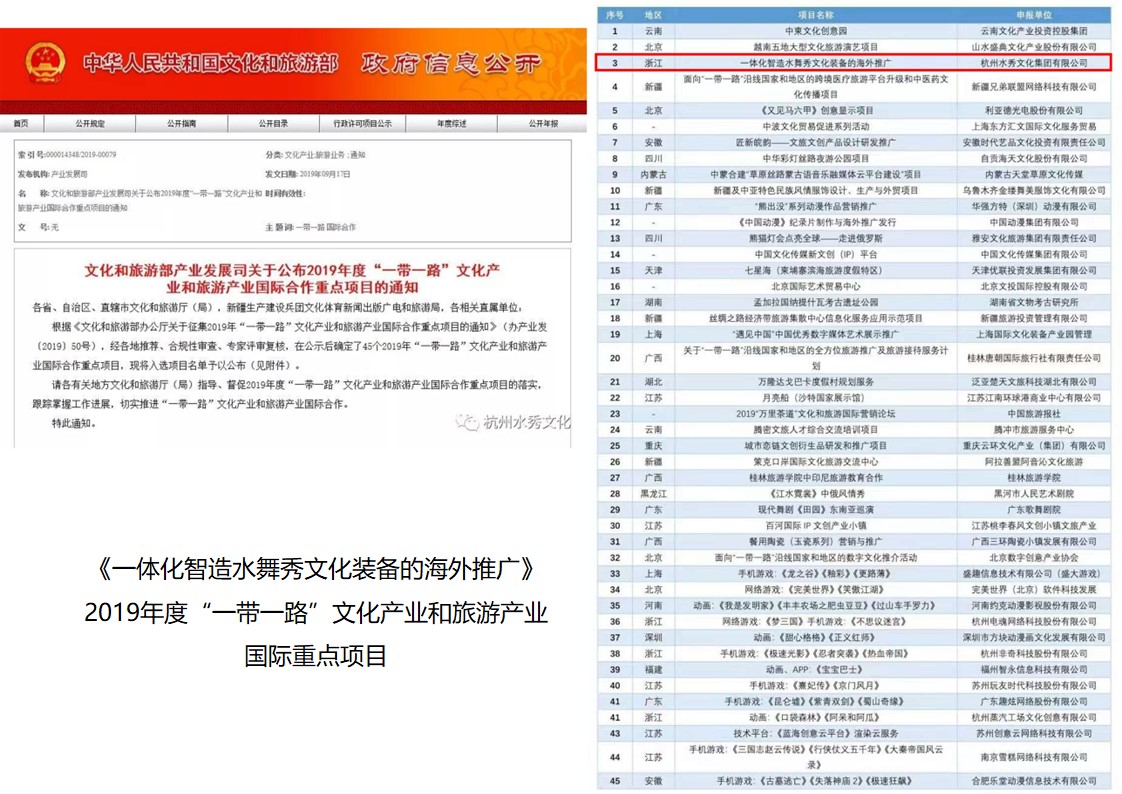Screen dimensions: 1122x794
Task: Open the 公开指南 tab
Action: (x=182, y=124)
